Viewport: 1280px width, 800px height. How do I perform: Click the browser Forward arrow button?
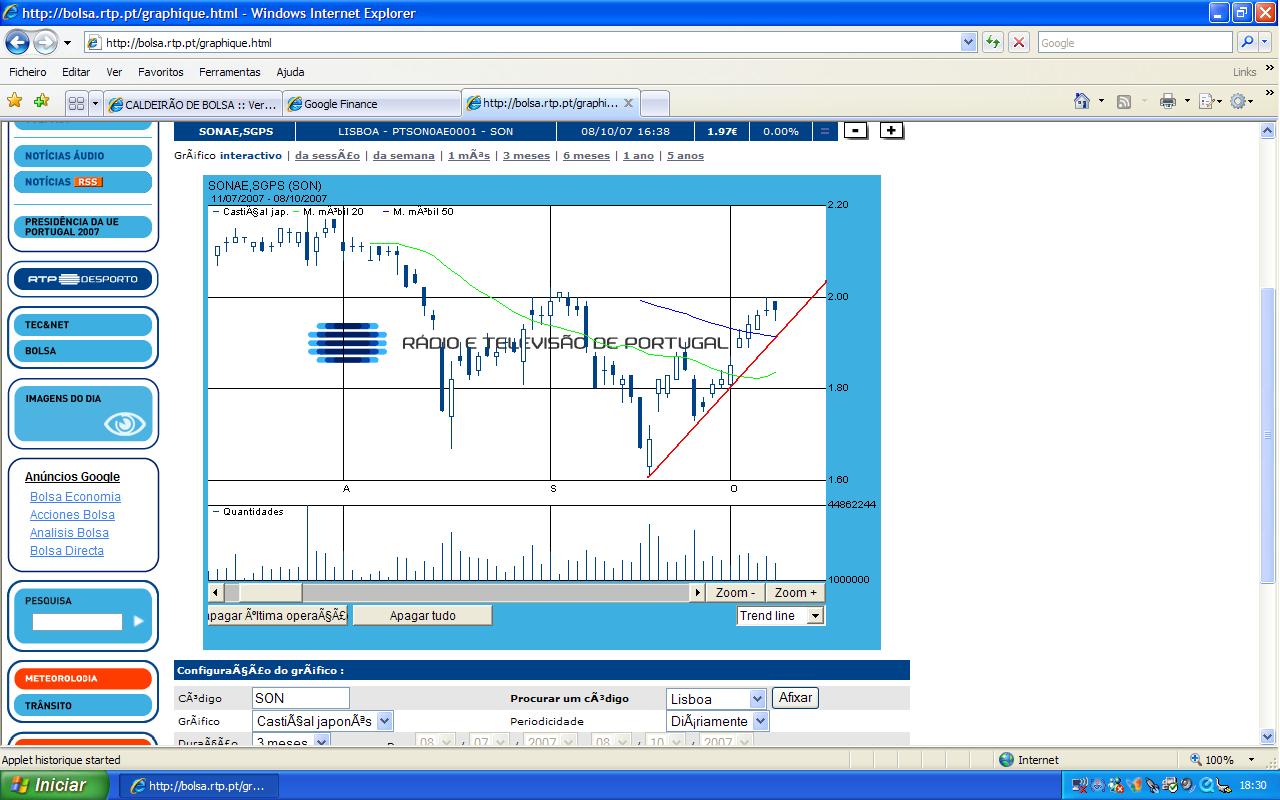[x=45, y=43]
